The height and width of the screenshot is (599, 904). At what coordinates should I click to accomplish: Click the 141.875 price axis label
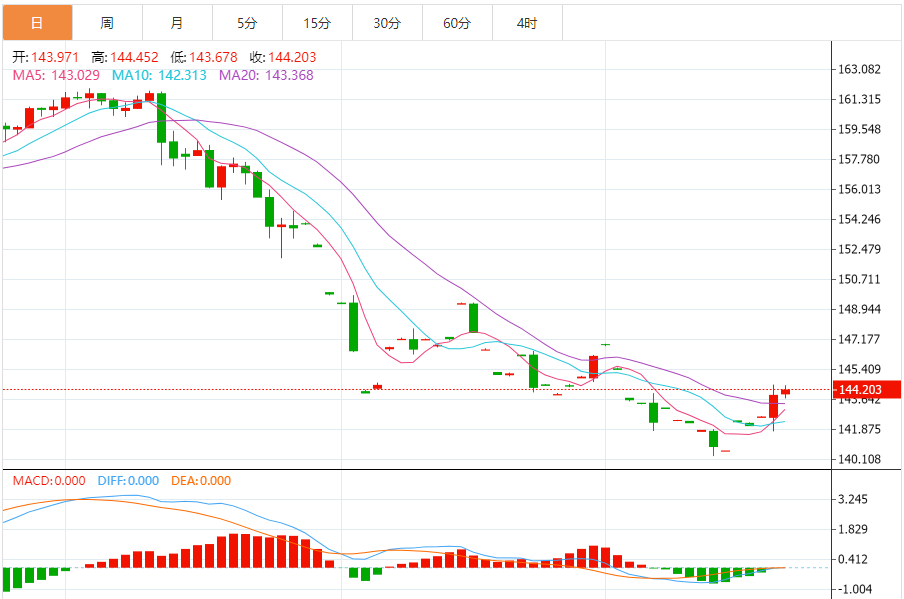tap(859, 429)
